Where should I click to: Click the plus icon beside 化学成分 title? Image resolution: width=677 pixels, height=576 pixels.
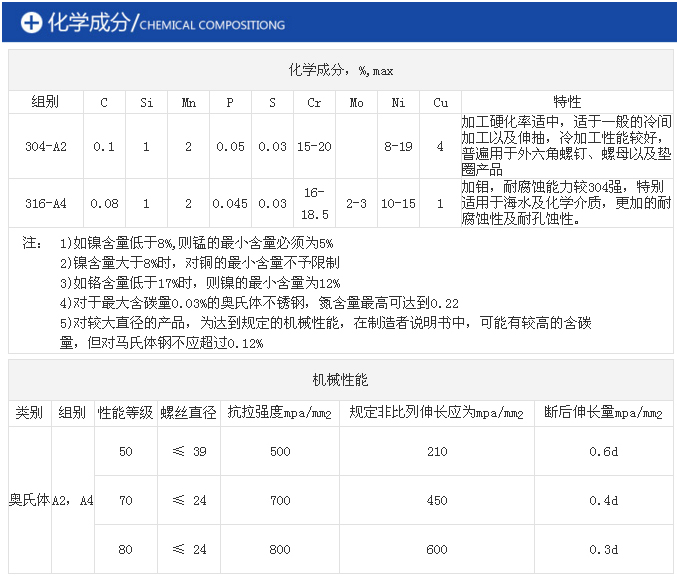[x=31, y=23]
